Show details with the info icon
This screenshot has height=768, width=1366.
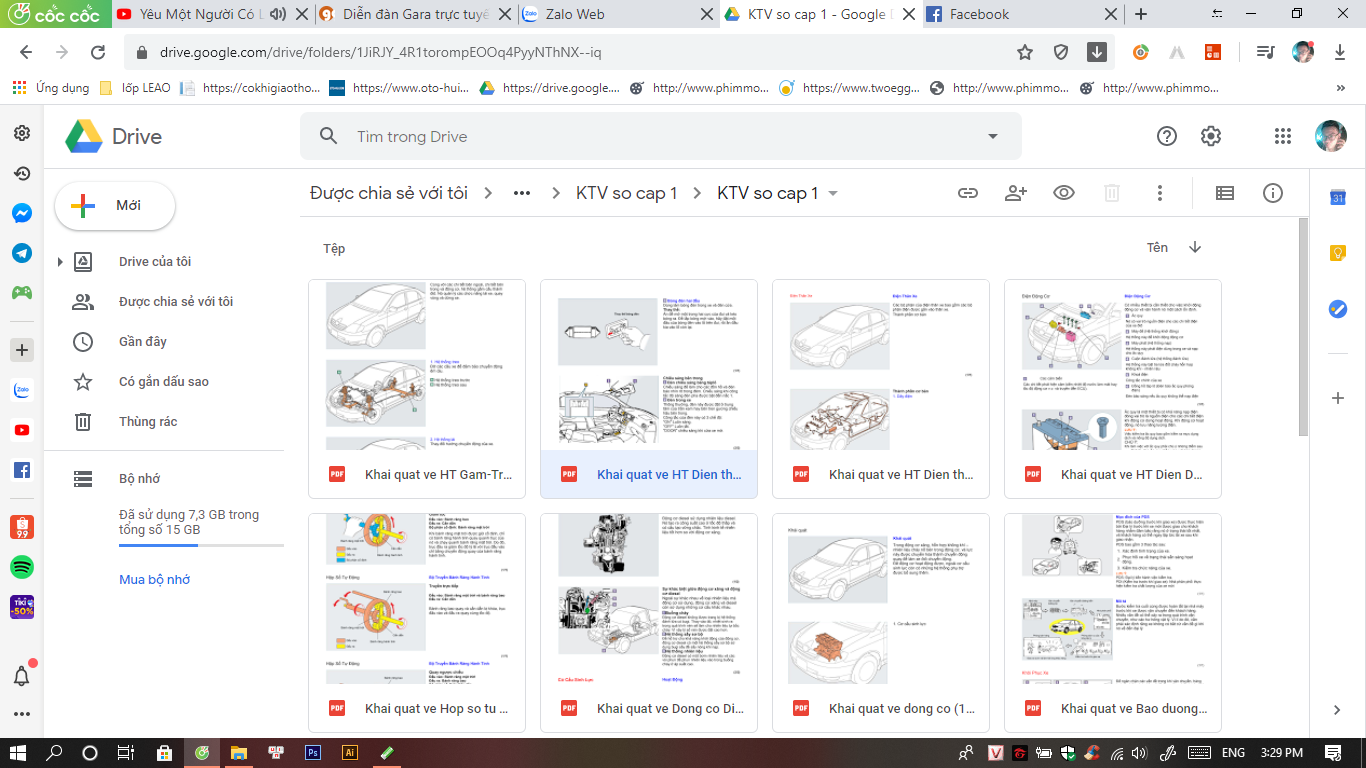pyautogui.click(x=1272, y=193)
